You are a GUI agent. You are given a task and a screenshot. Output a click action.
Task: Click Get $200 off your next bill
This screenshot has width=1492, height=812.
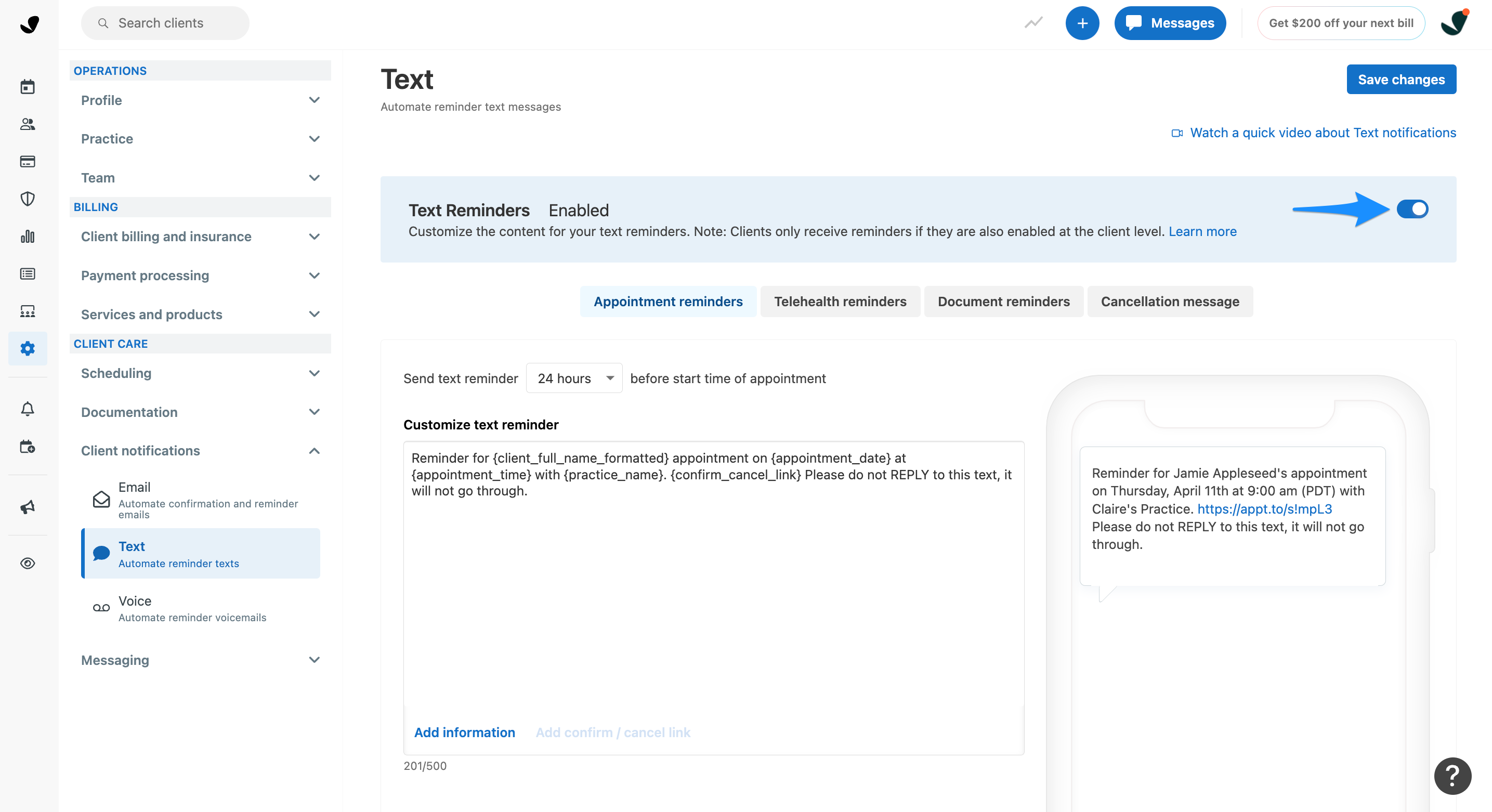(x=1340, y=23)
